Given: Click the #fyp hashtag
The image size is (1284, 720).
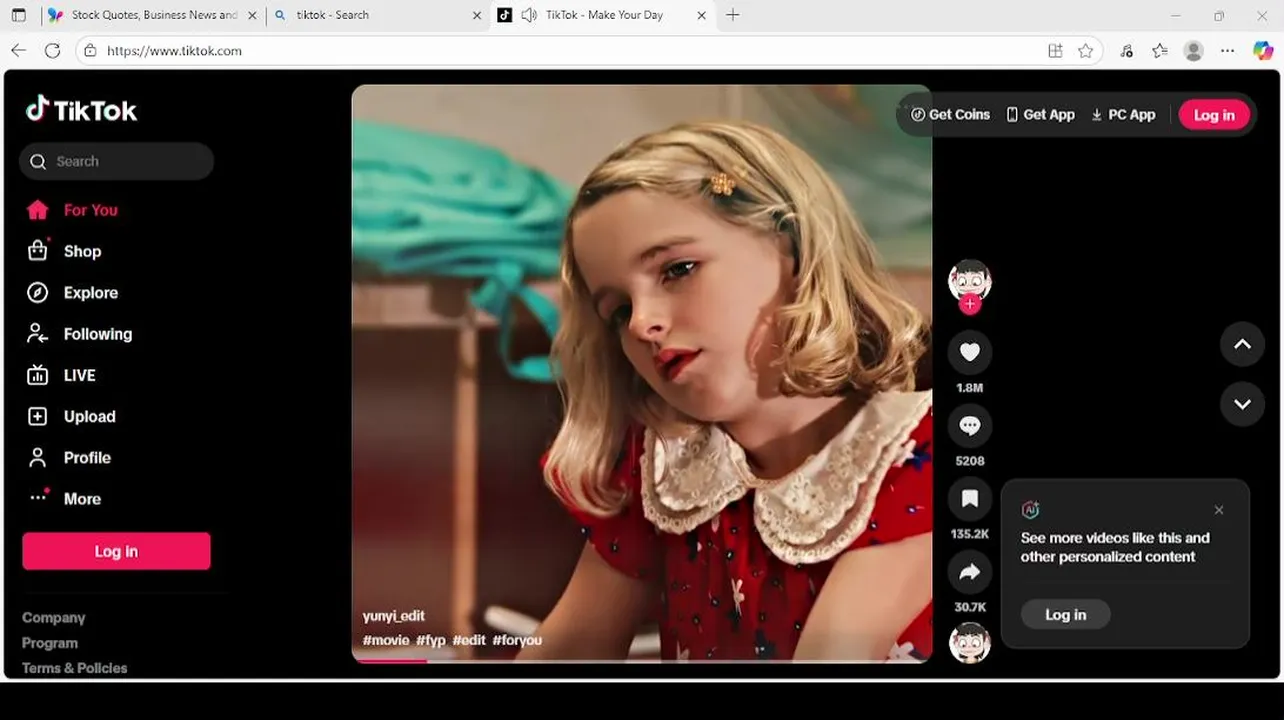Looking at the screenshot, I should tap(431, 640).
